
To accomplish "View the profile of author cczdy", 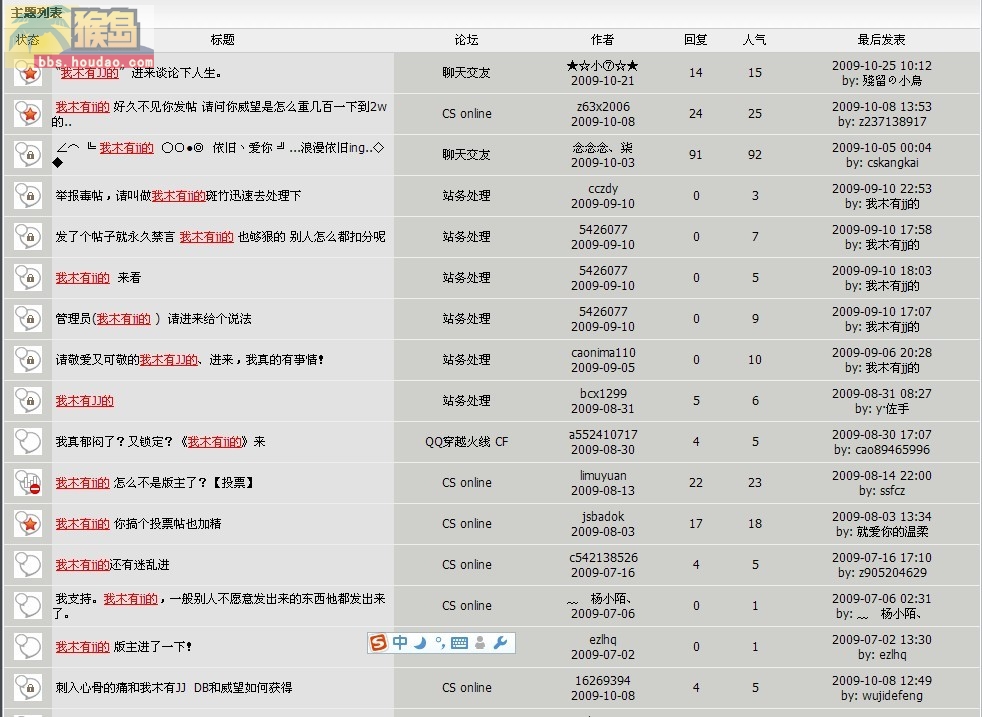I will tap(603, 188).
